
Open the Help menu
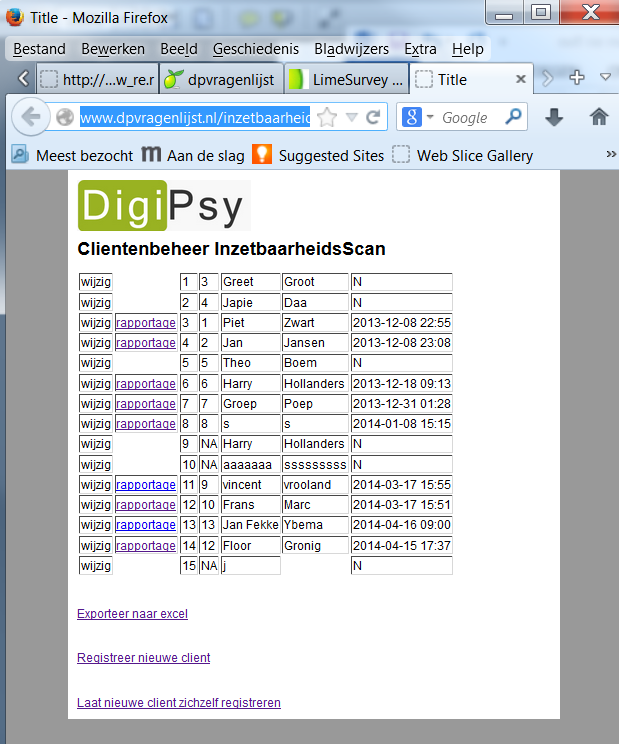(468, 49)
